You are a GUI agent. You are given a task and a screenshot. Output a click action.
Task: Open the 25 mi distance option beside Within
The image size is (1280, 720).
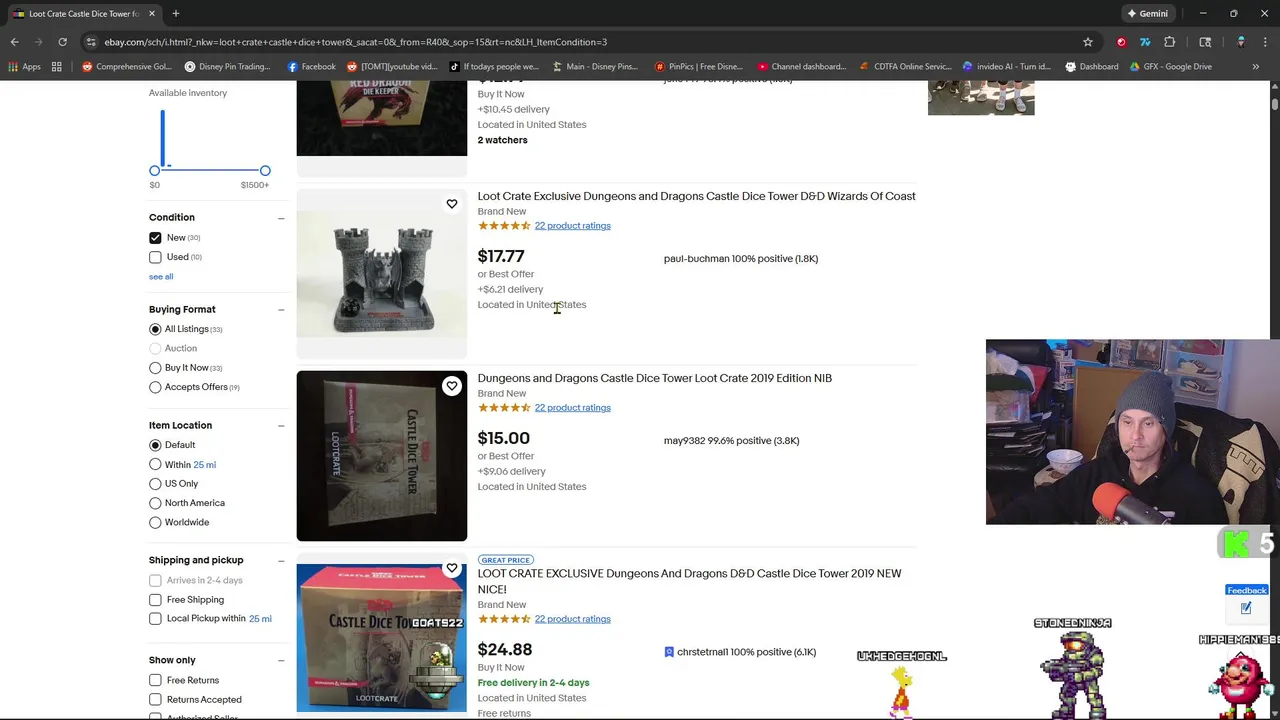click(x=204, y=465)
